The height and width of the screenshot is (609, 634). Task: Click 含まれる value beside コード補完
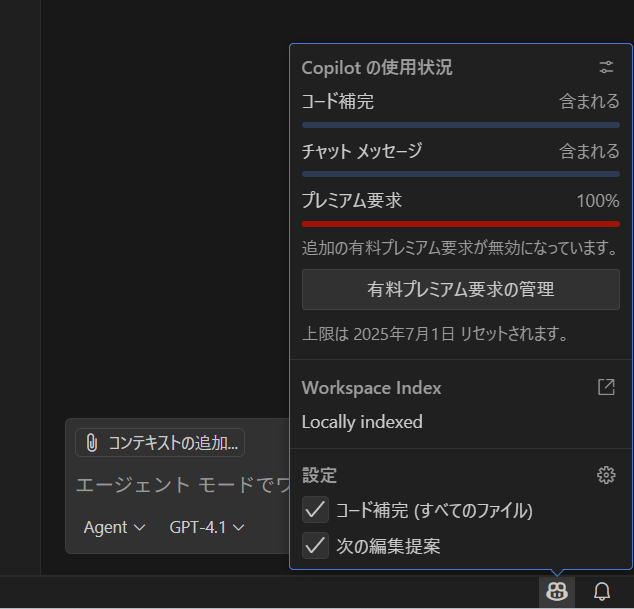pos(589,101)
